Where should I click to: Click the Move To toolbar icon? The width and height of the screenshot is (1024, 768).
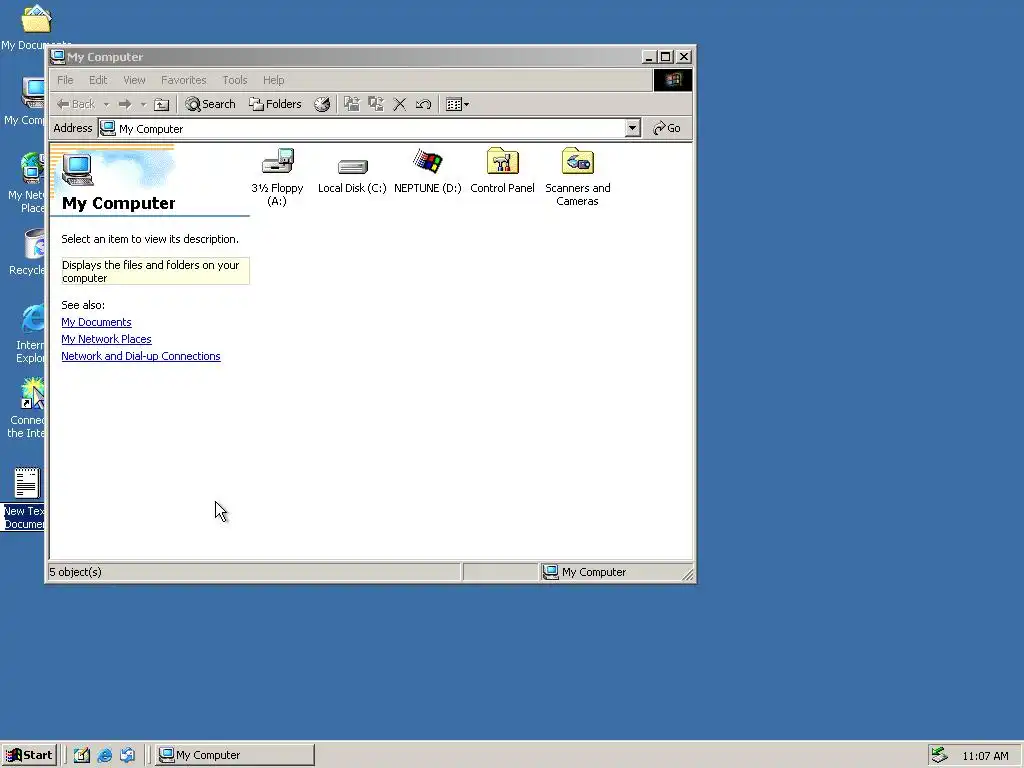pos(352,104)
